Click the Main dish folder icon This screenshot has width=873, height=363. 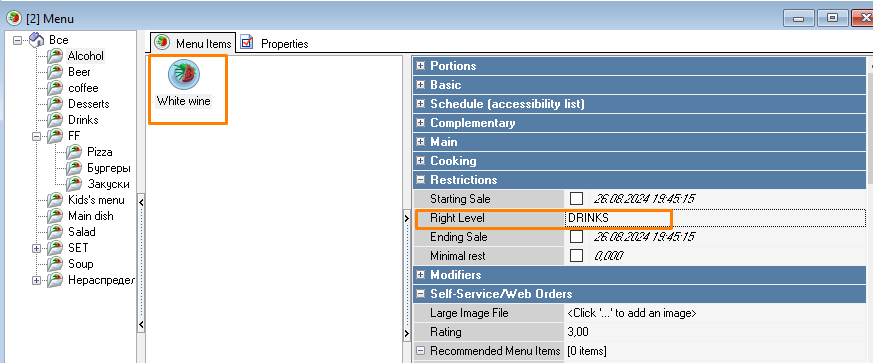click(55, 216)
